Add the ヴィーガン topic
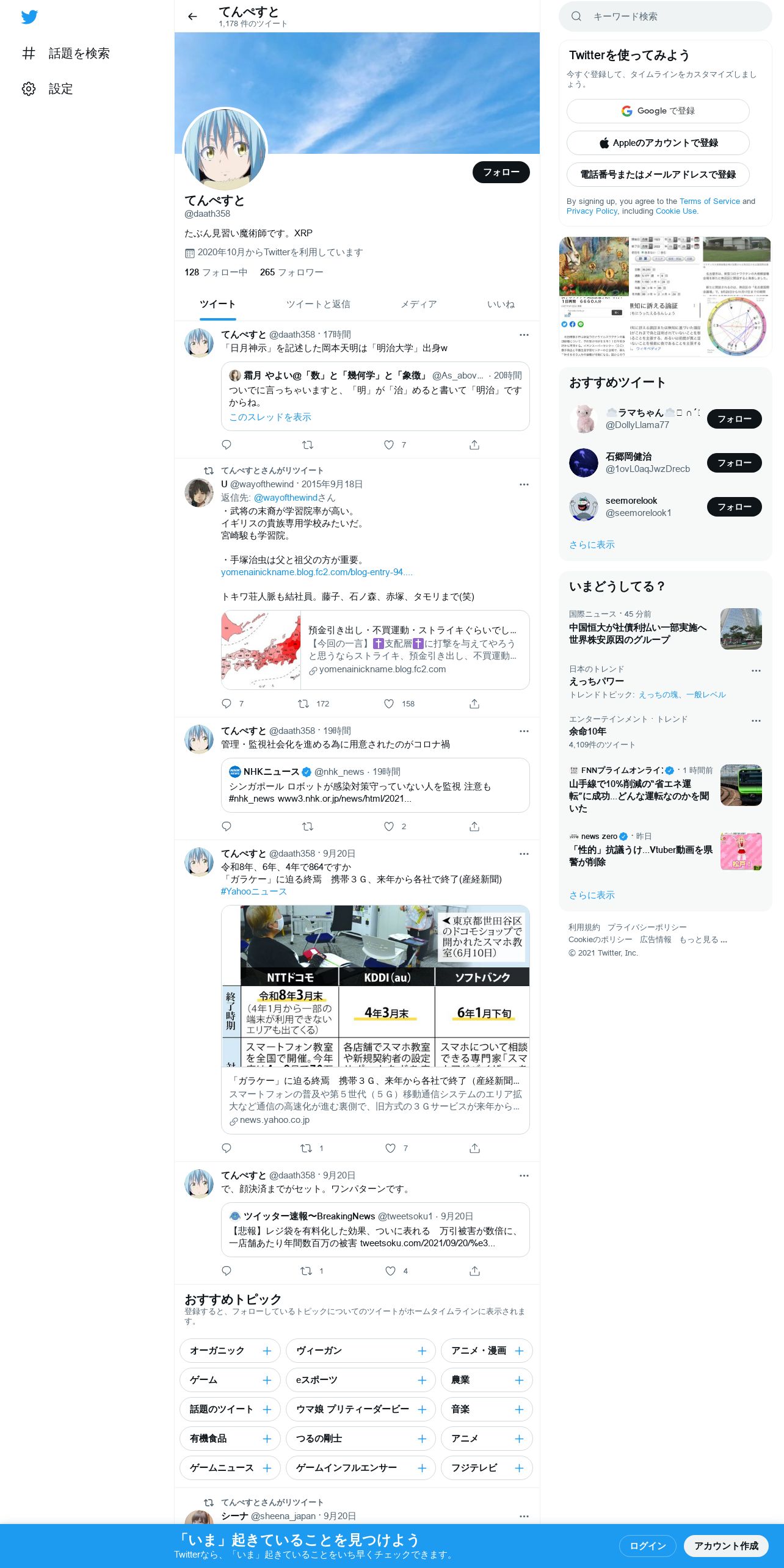This screenshot has width=784, height=1568. (422, 1351)
